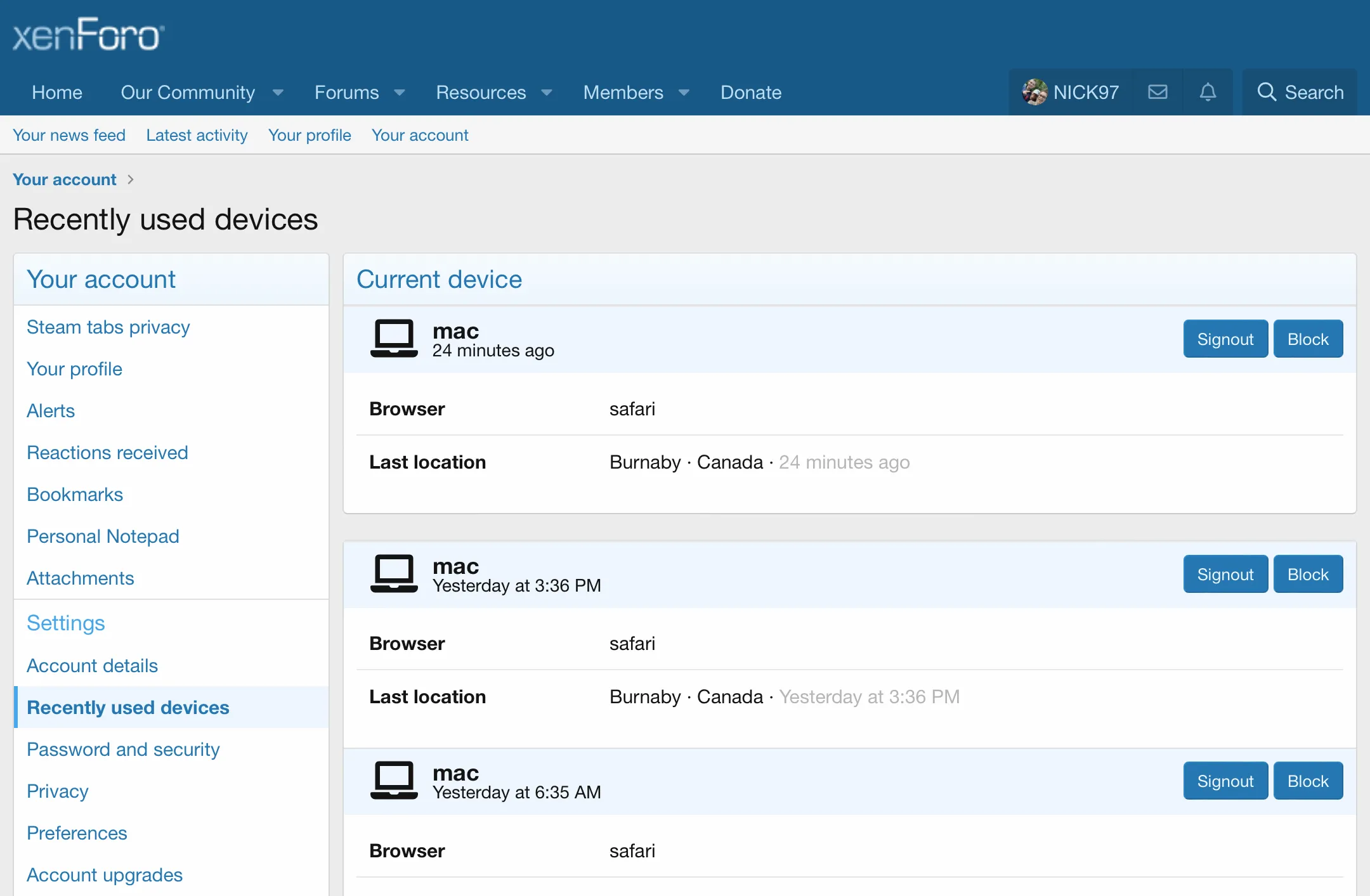Click the Your account breadcrumb link
The height and width of the screenshot is (896, 1370).
coord(65,179)
